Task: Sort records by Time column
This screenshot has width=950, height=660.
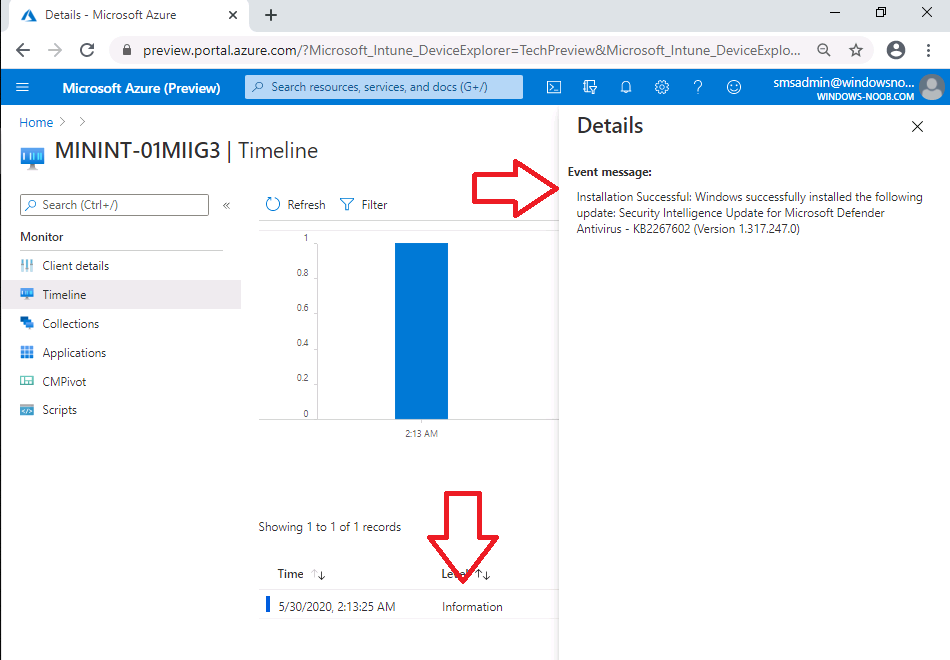Action: coord(301,574)
